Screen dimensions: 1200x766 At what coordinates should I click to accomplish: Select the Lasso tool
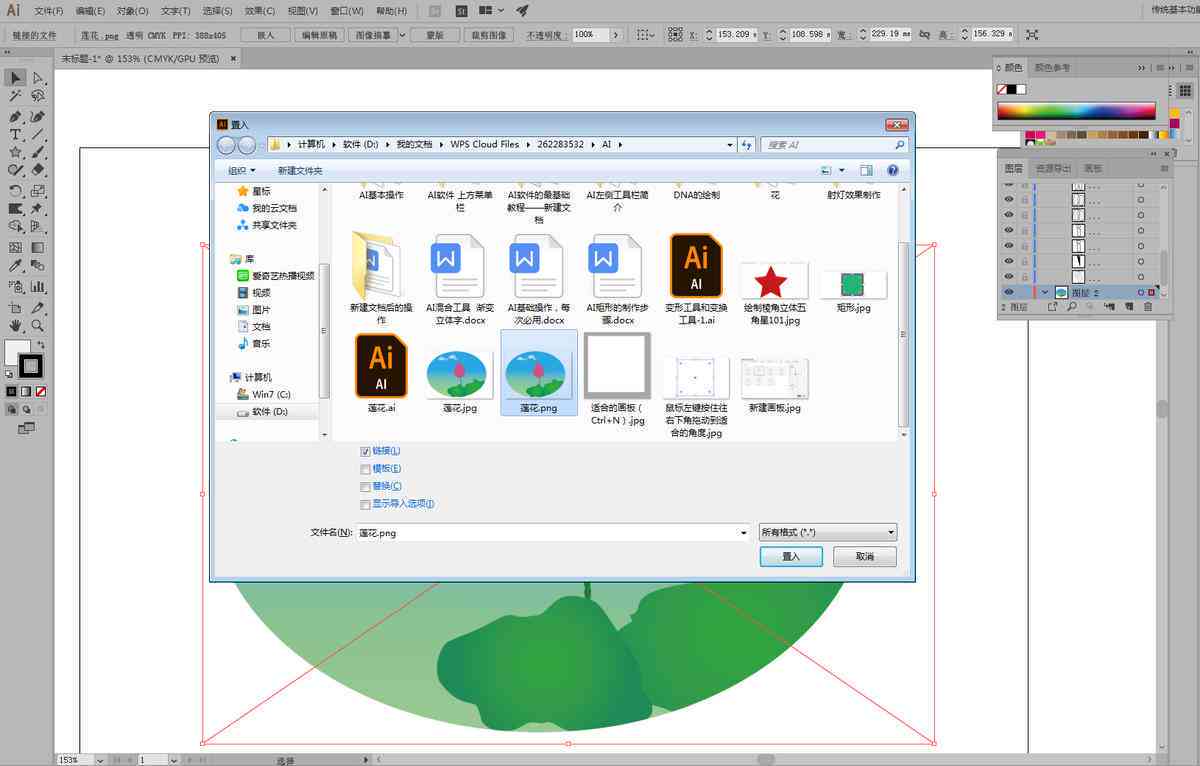38,97
